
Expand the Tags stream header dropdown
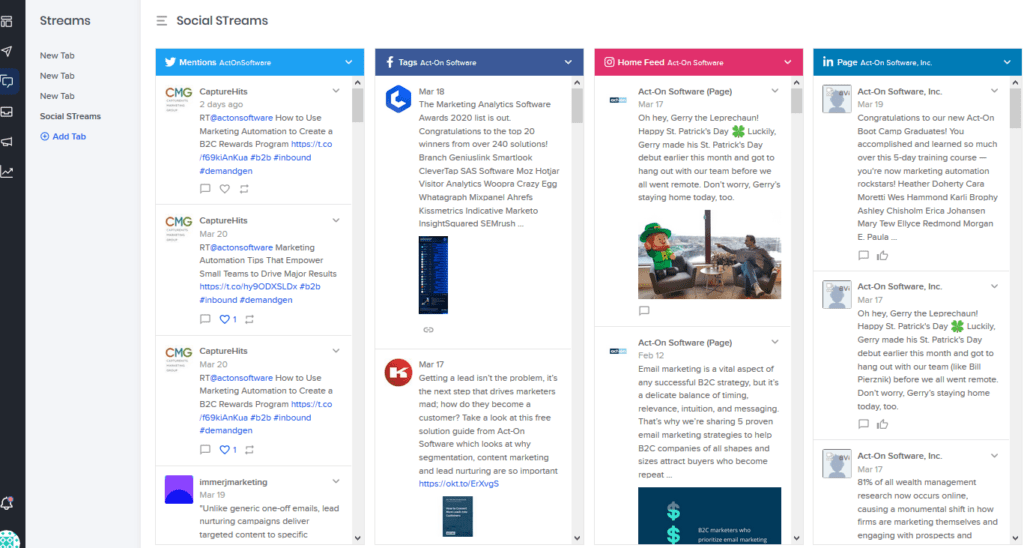click(x=568, y=62)
